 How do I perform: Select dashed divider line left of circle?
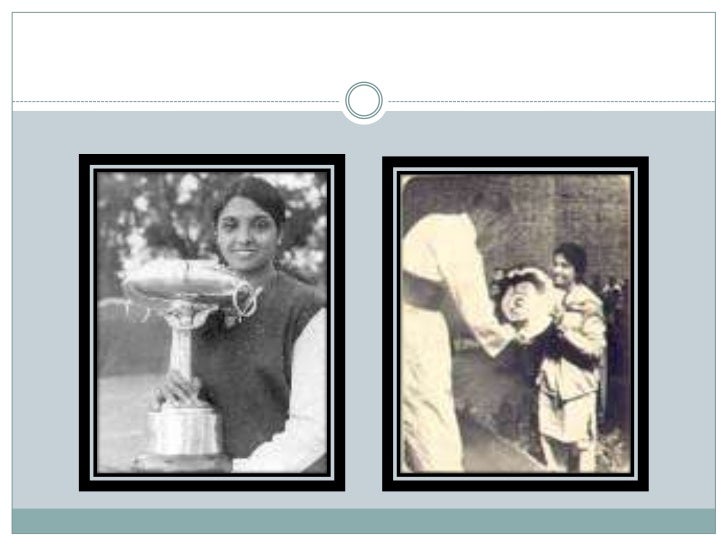(176, 101)
